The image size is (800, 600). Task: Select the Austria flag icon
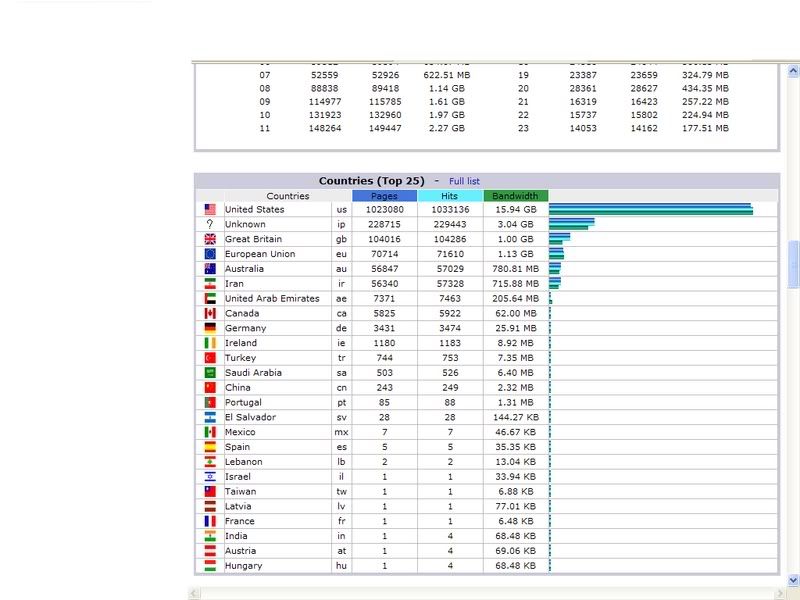[x=210, y=551]
